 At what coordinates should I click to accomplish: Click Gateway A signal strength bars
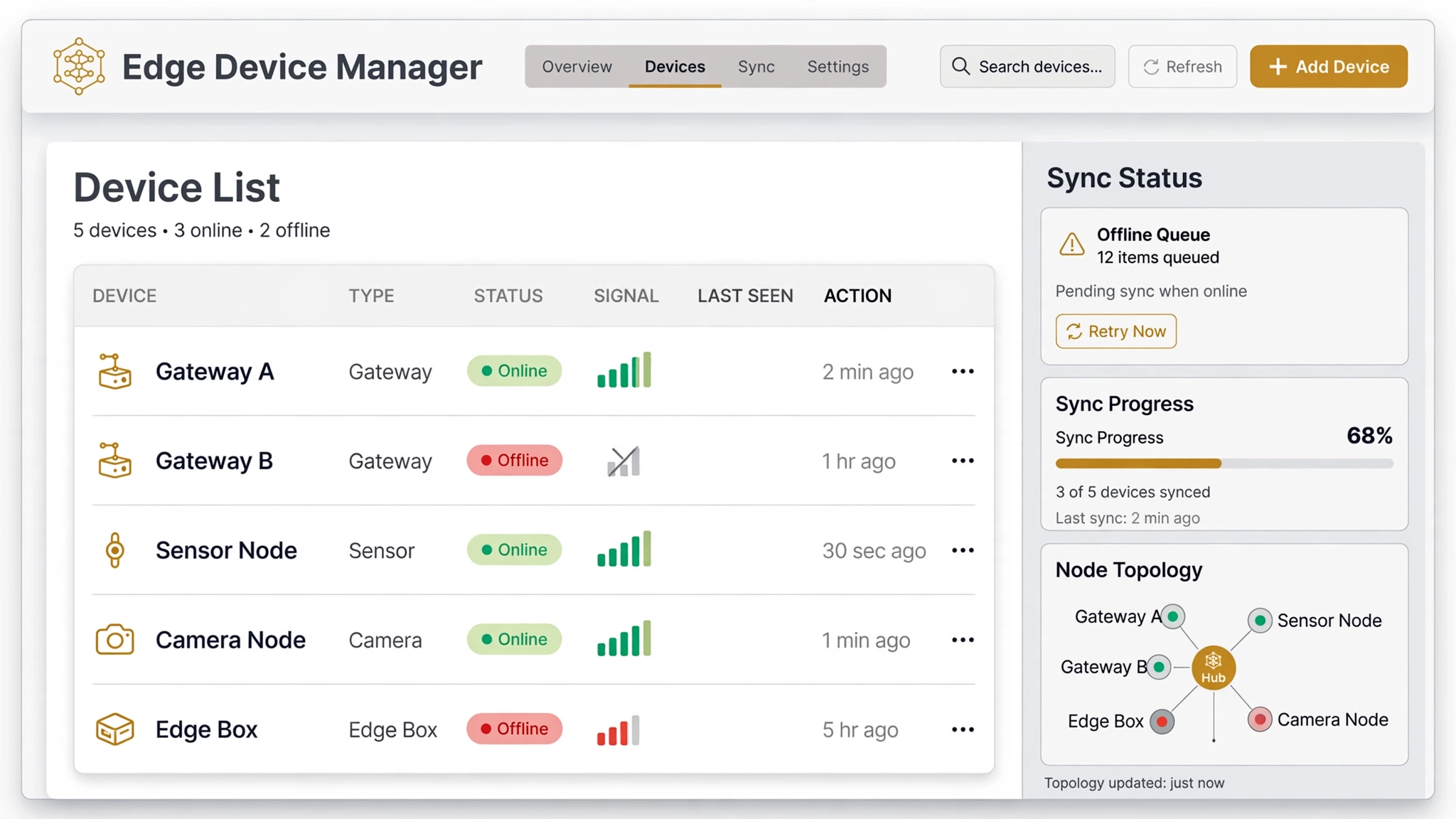click(x=624, y=370)
